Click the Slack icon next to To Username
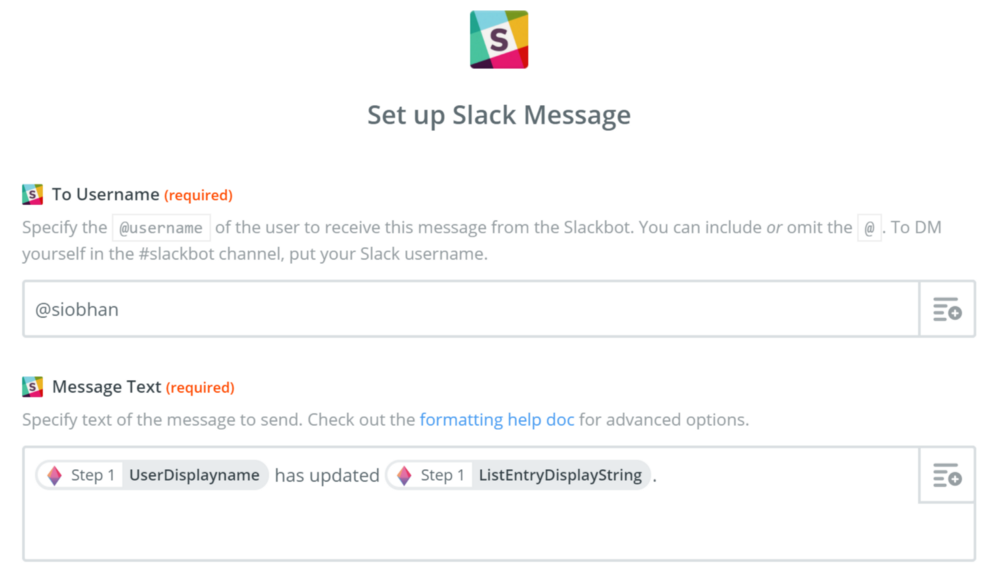The image size is (1000, 570). pos(33,194)
